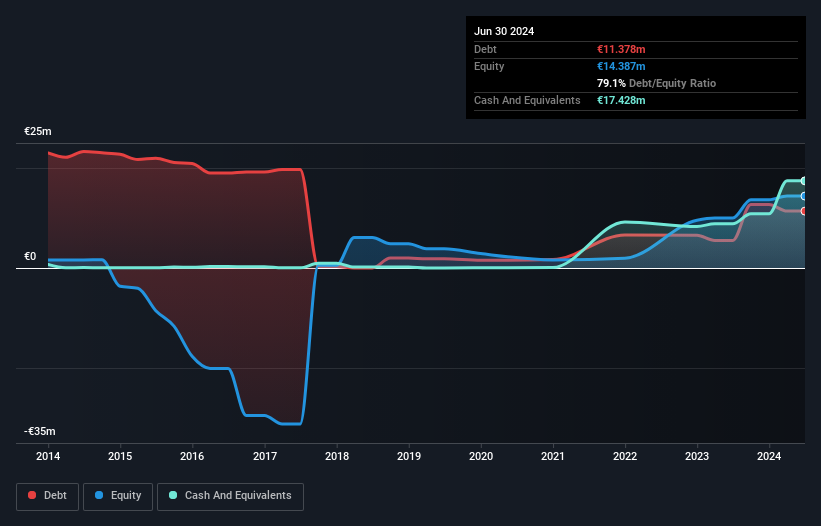
Task: Select the teal Cash endpoint marker on chart
Action: [803, 181]
